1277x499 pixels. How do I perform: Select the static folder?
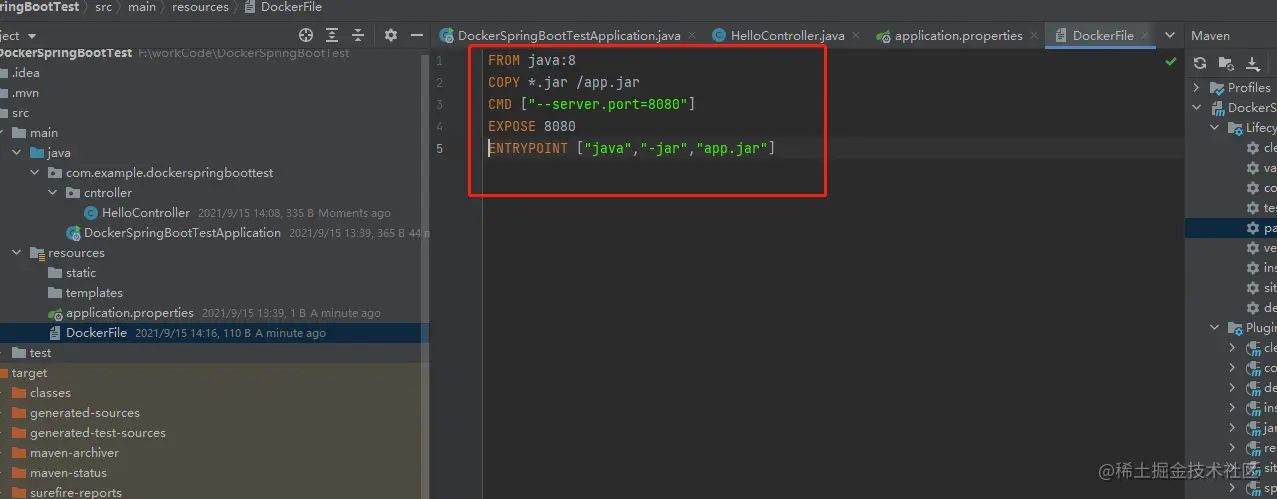point(81,273)
